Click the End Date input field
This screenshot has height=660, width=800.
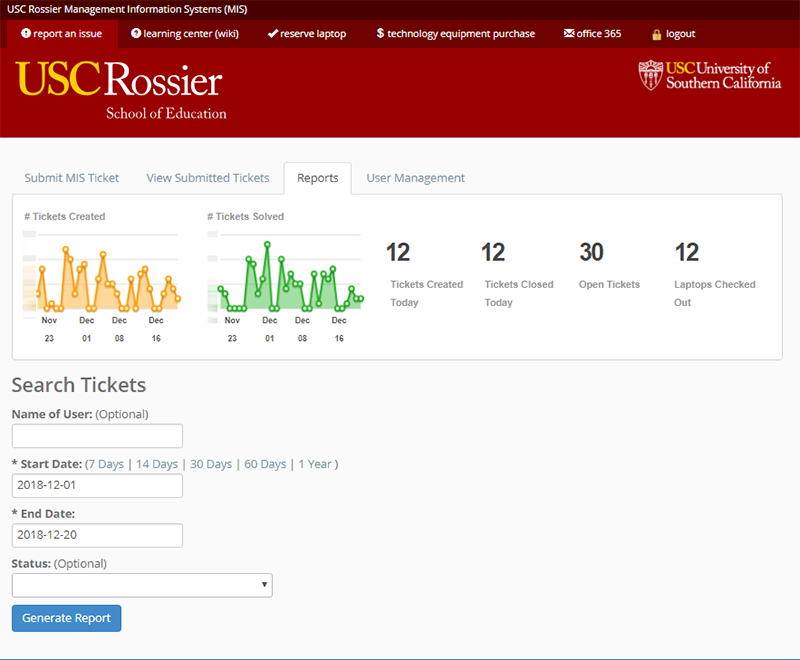tap(97, 535)
